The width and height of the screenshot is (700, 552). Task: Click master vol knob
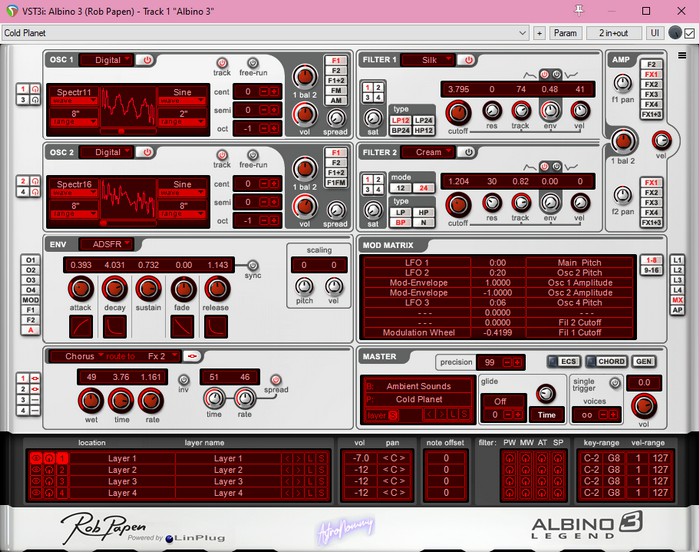point(644,406)
